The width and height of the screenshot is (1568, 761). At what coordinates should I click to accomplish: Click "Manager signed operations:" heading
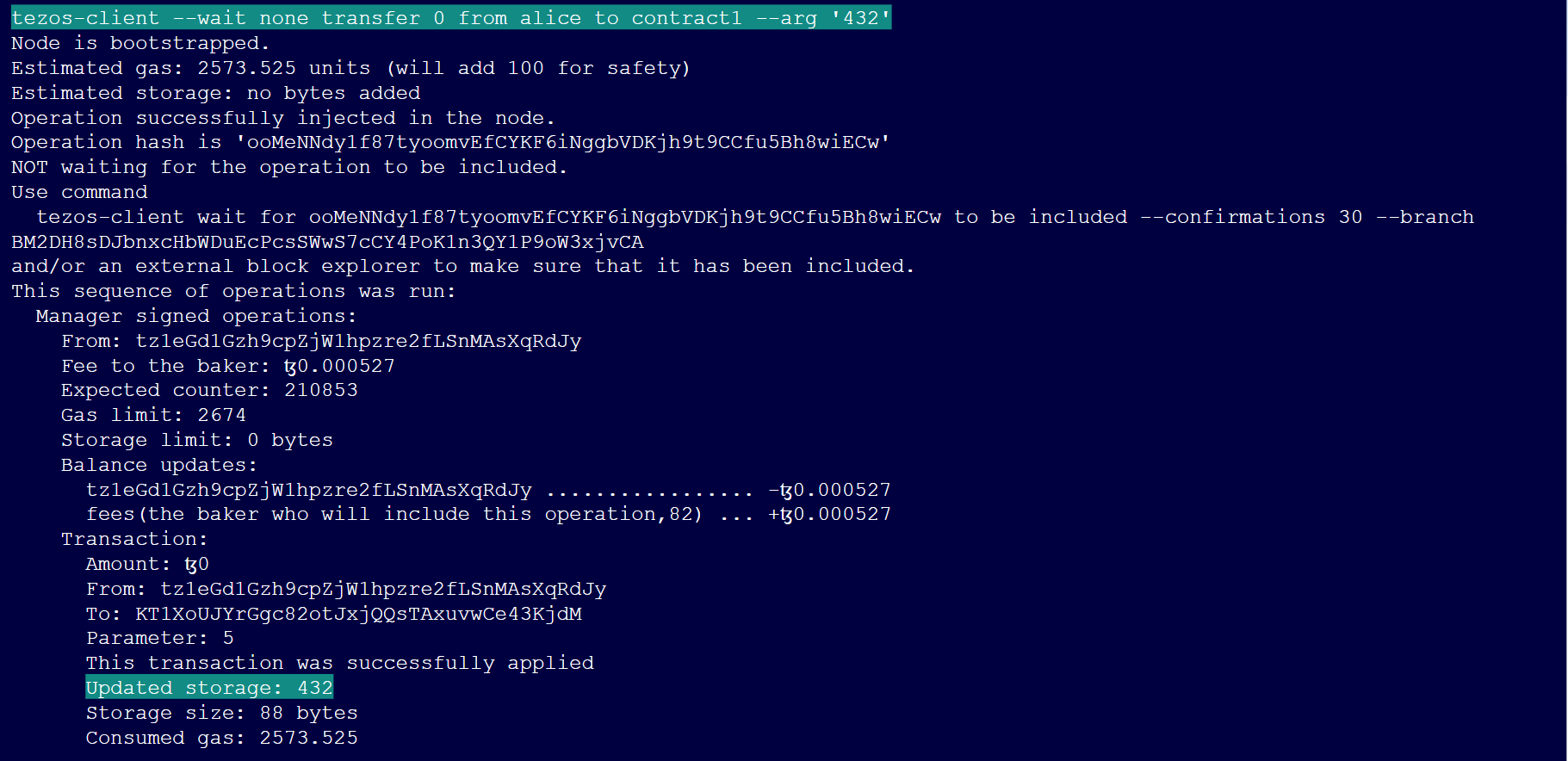pyautogui.click(x=196, y=316)
